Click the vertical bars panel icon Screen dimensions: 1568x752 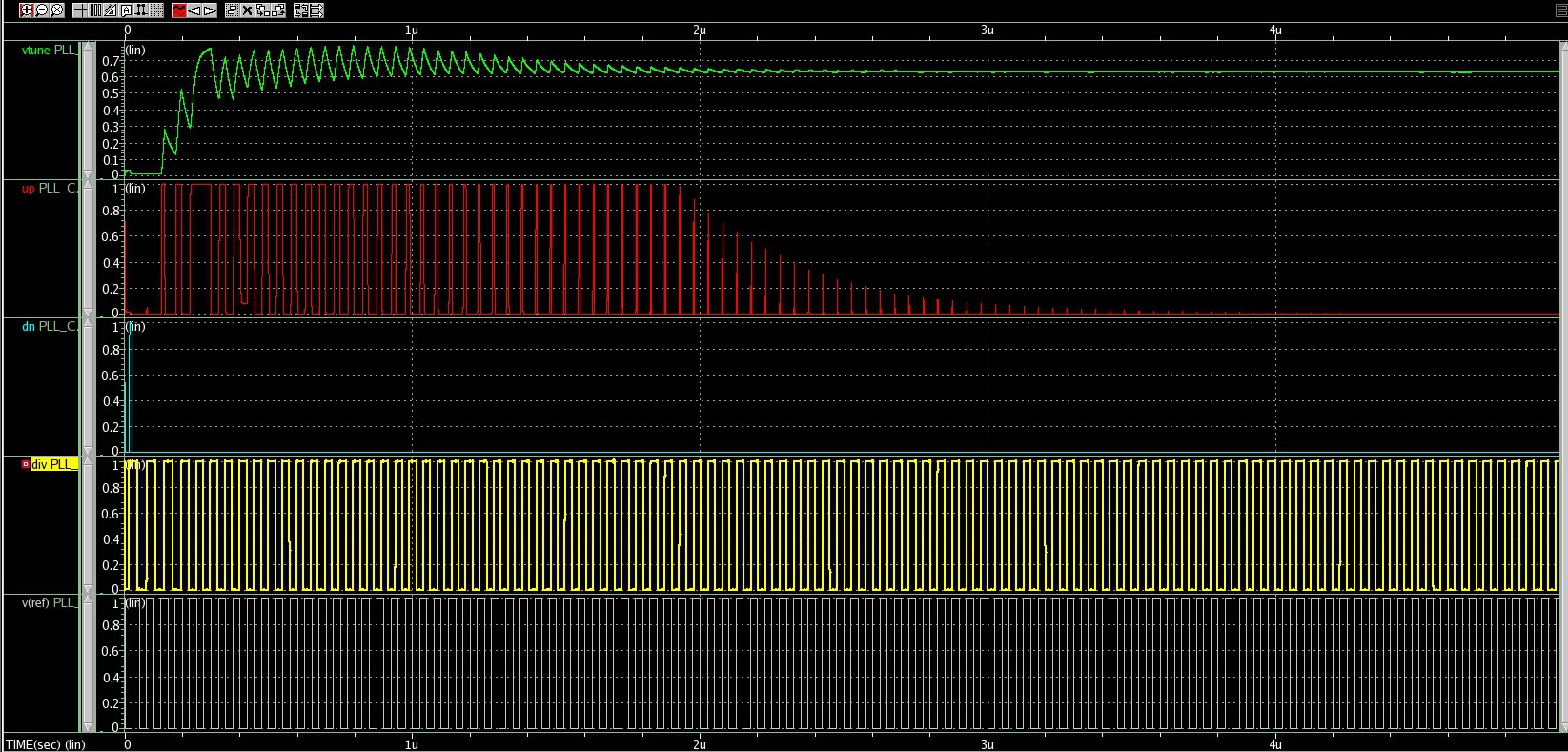point(95,10)
